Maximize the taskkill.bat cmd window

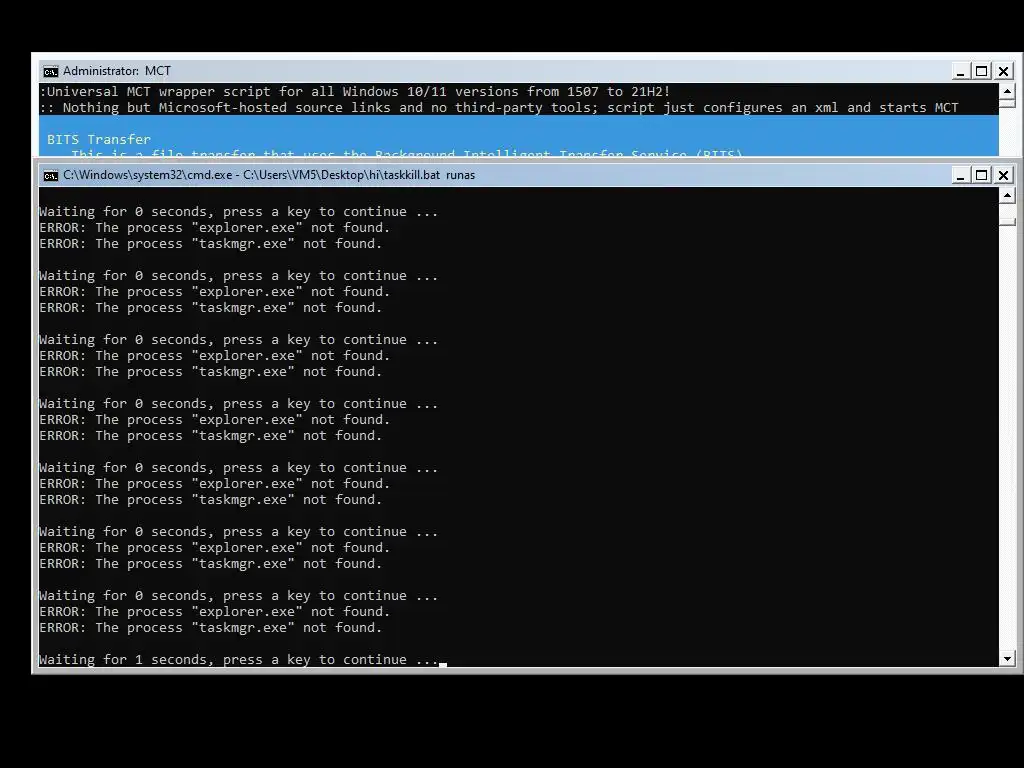982,175
